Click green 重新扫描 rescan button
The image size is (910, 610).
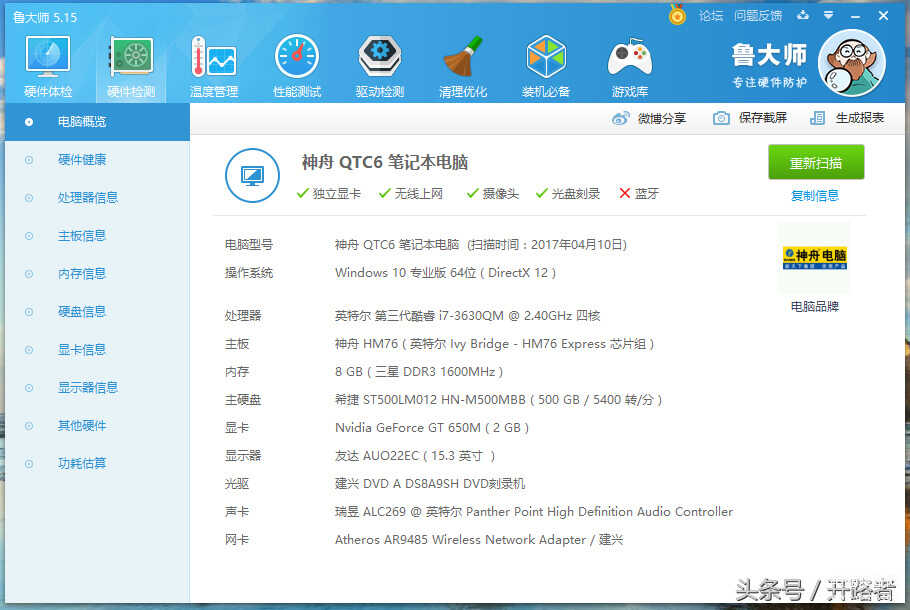click(x=816, y=163)
